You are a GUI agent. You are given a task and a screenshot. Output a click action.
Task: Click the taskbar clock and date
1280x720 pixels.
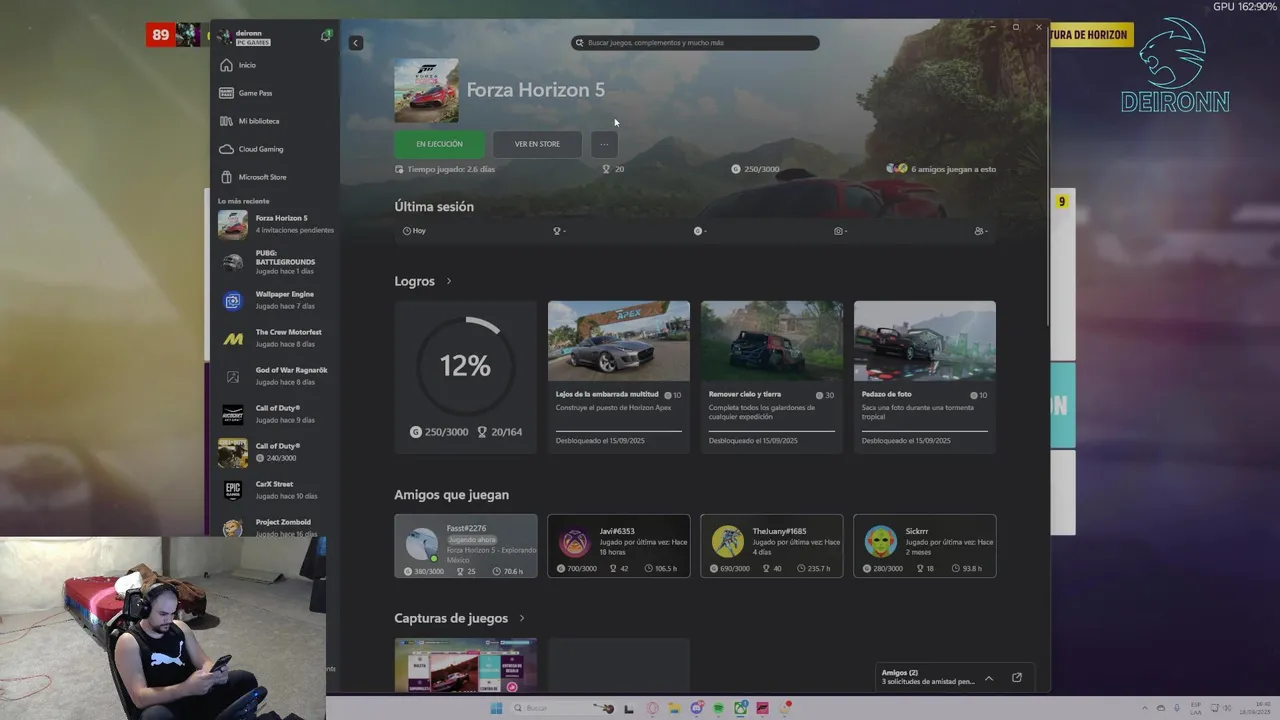click(x=1256, y=708)
